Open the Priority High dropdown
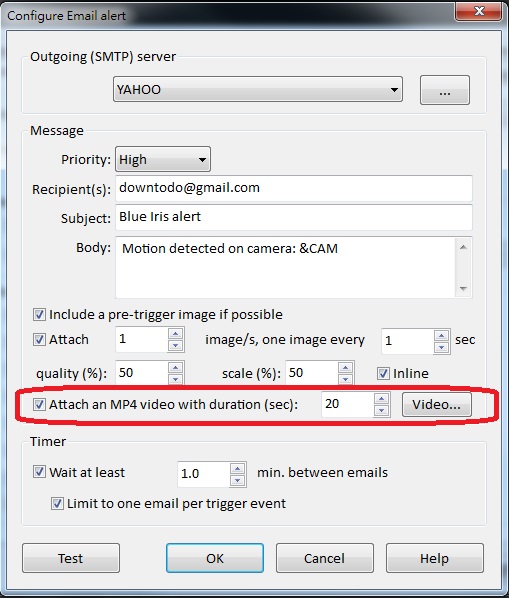 [163, 159]
